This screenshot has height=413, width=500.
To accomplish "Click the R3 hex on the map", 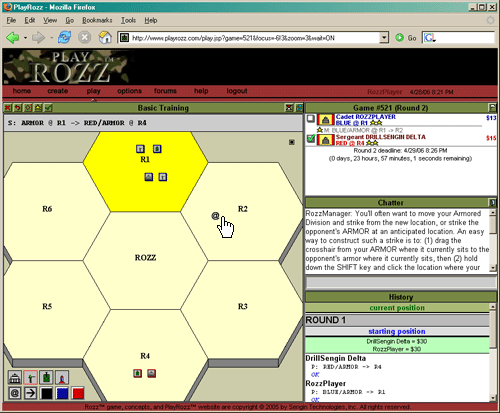I will click(x=242, y=310).
